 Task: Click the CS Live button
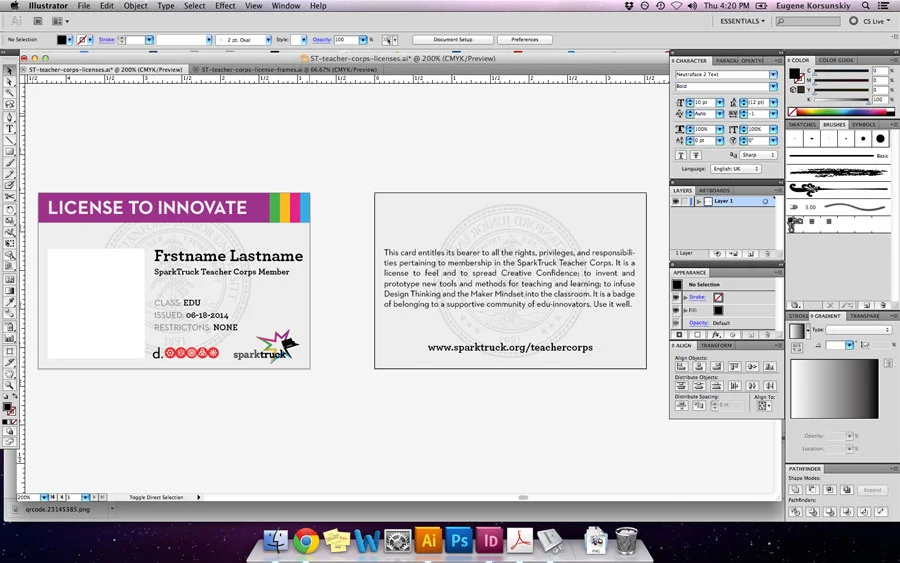870,21
